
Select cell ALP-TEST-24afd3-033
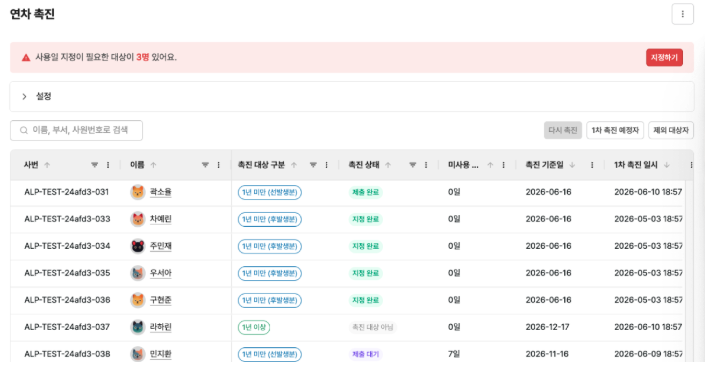click(67, 219)
